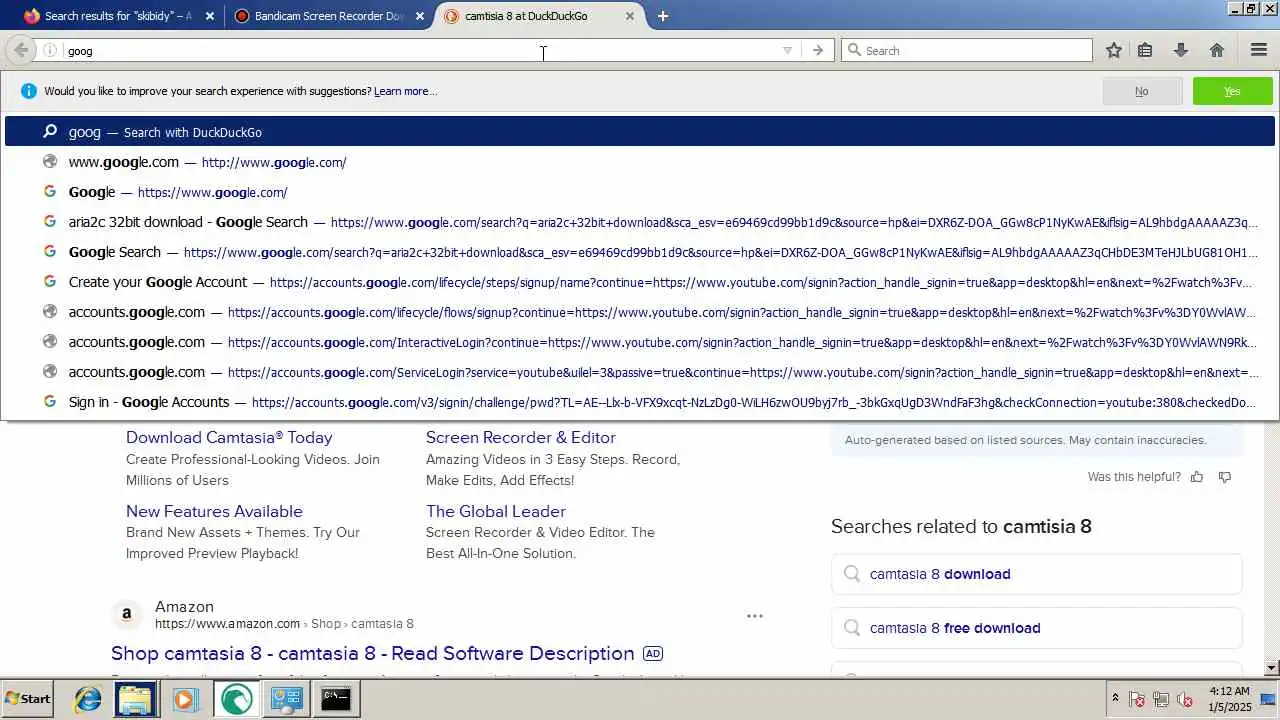Image resolution: width=1280 pixels, height=720 pixels.
Task: Click Yes to enable search suggestions
Action: 1232,91
